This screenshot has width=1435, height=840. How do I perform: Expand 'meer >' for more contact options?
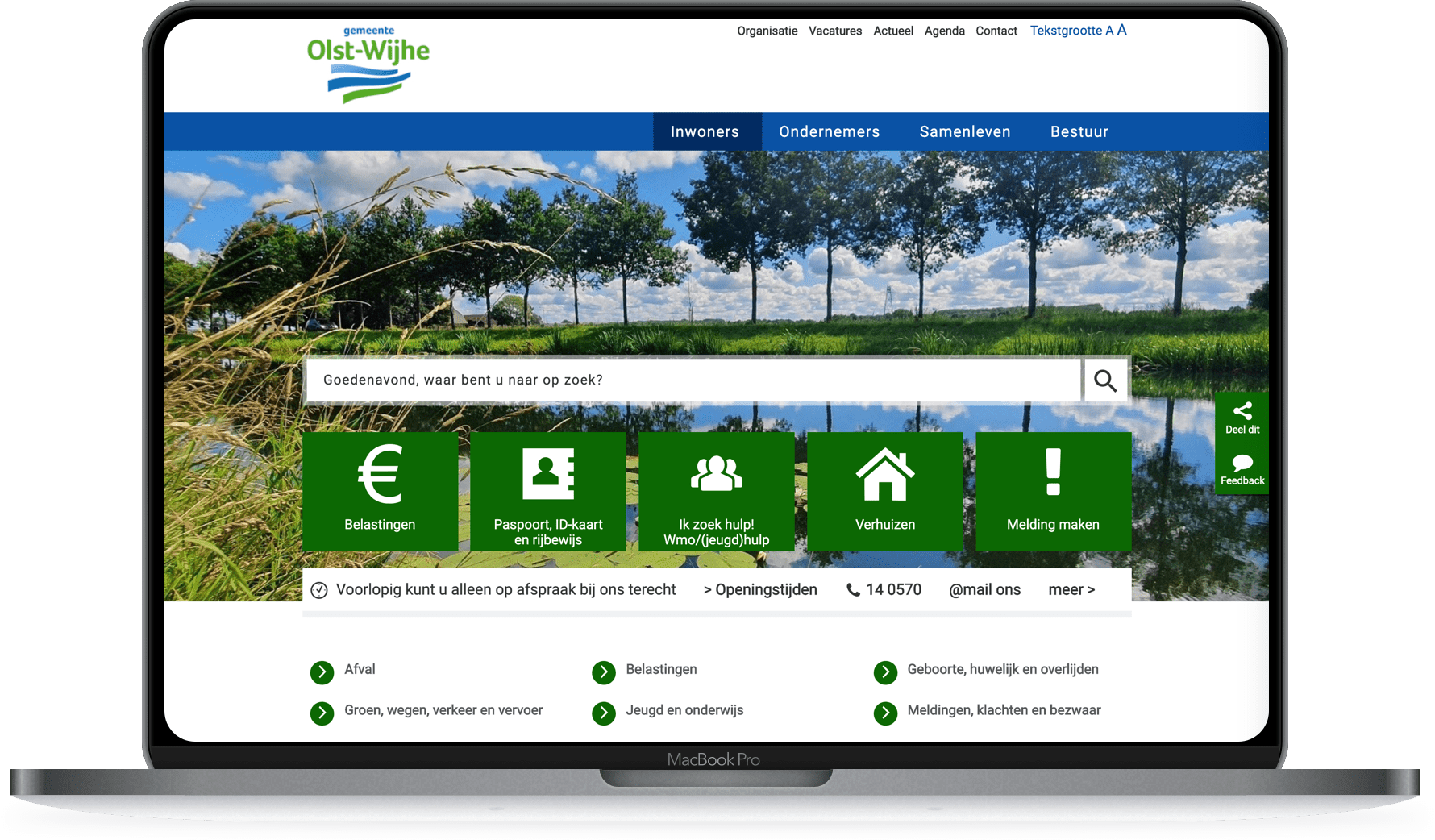[x=1071, y=589]
